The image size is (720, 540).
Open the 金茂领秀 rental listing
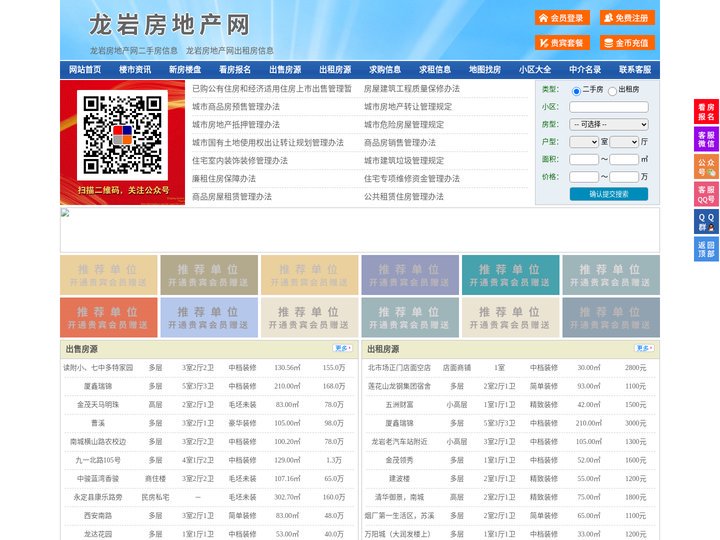tap(399, 460)
